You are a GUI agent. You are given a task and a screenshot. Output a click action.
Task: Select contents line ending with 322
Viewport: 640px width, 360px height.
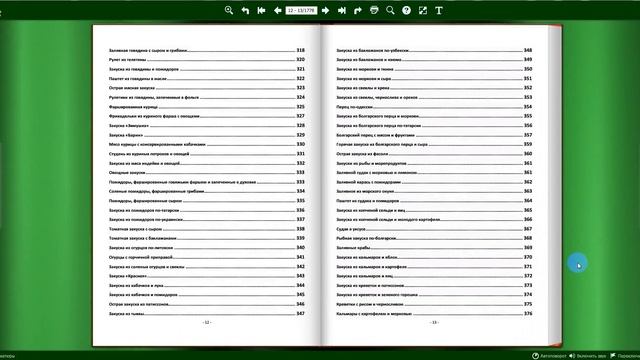[x=207, y=78]
